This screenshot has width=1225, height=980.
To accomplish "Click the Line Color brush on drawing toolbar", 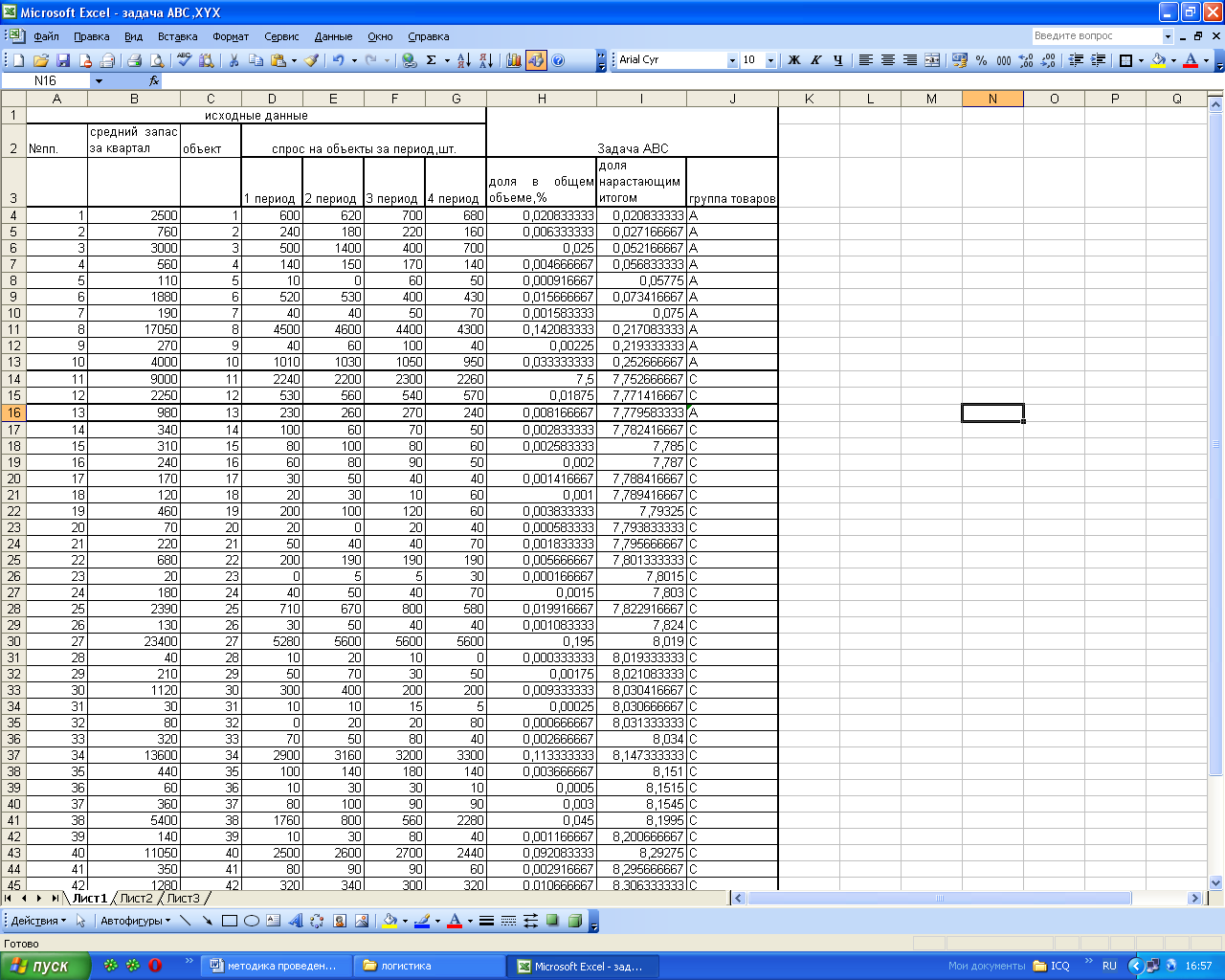I will click(421, 921).
